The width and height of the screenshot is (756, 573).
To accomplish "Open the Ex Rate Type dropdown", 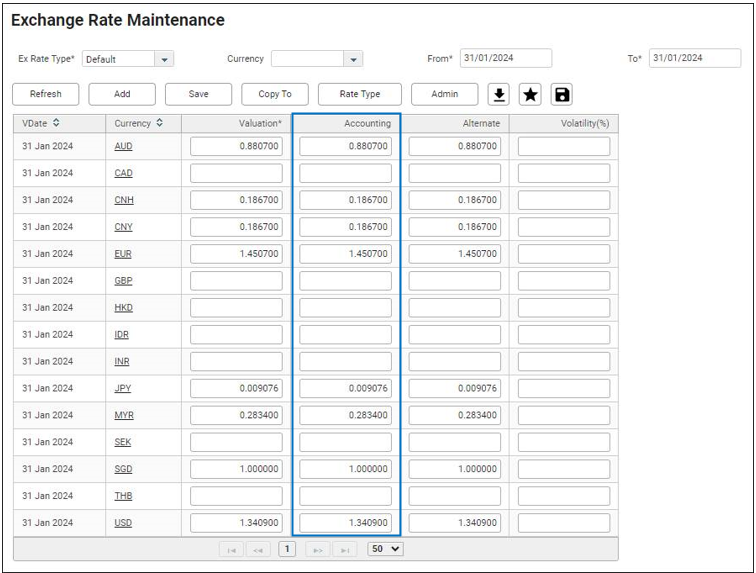I will coord(165,60).
